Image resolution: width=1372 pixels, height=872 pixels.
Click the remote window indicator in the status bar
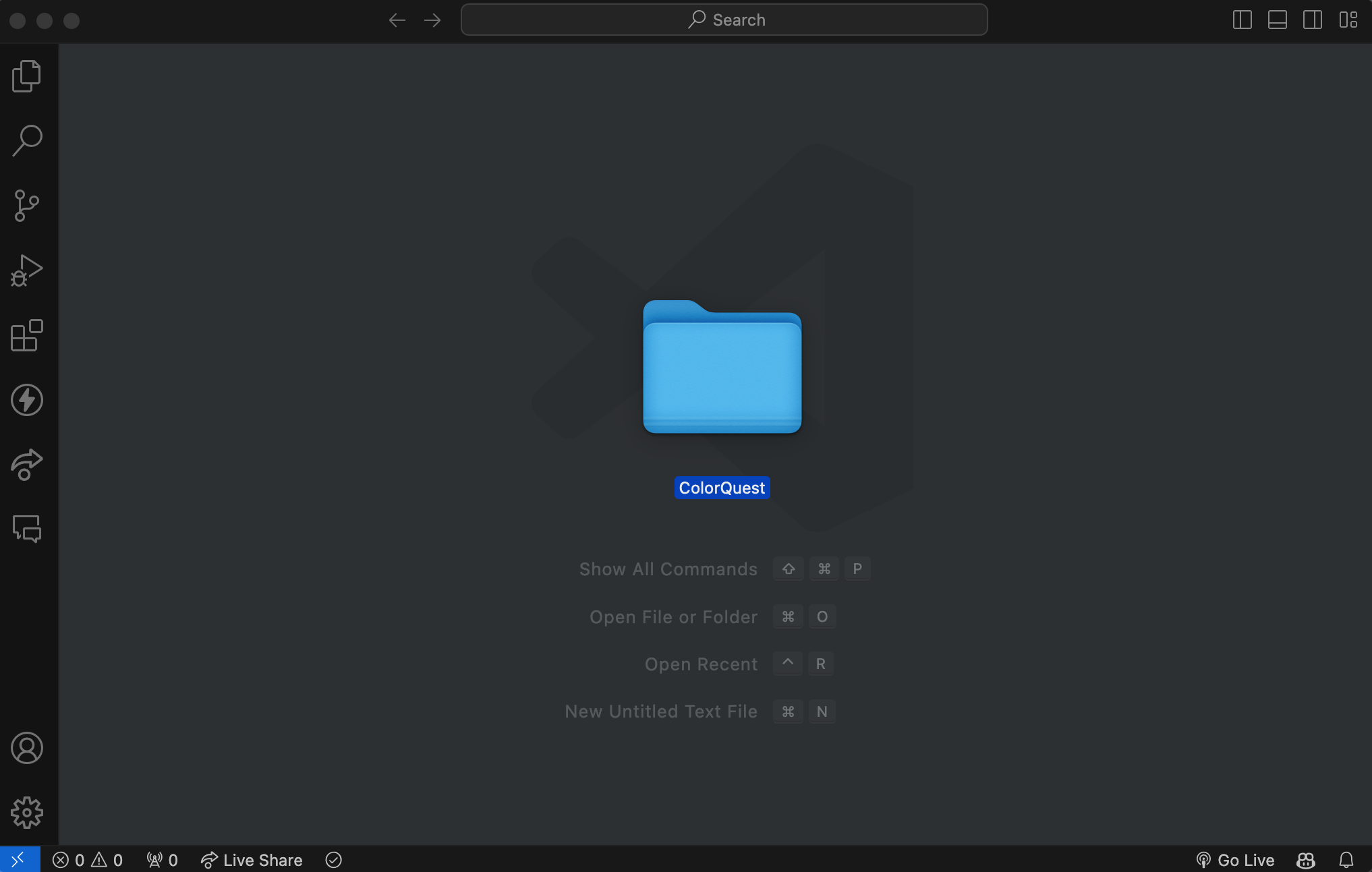(x=20, y=859)
